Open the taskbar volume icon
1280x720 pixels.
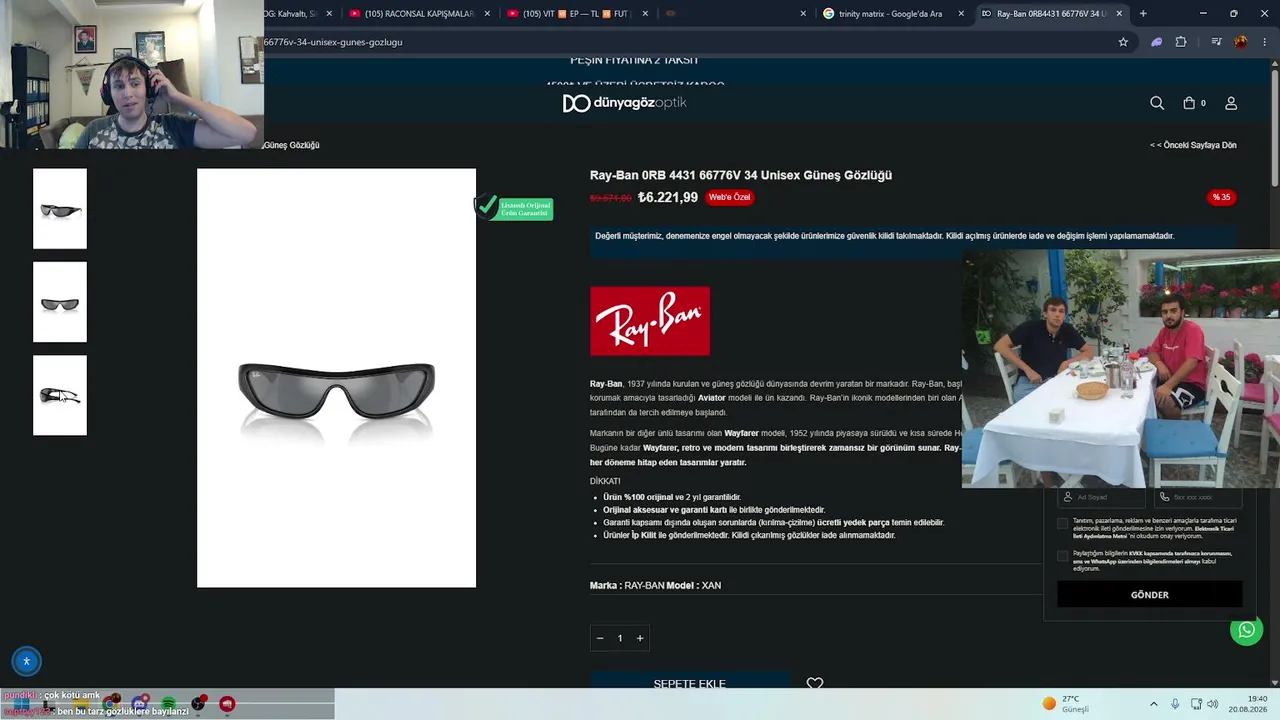tap(1213, 704)
